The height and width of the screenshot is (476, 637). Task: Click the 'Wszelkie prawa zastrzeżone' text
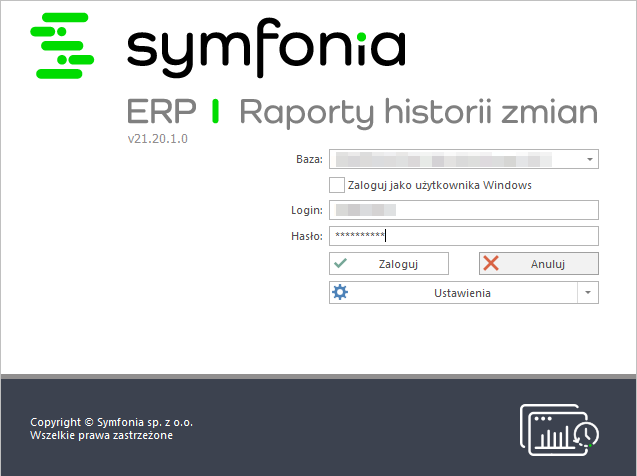pyautogui.click(x=102, y=435)
